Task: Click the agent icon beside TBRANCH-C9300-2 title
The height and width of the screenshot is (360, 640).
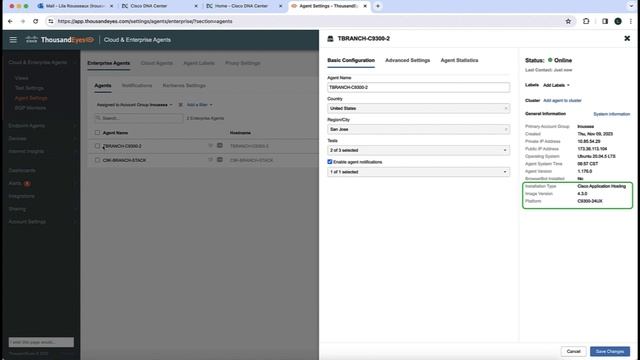Action: pos(331,38)
